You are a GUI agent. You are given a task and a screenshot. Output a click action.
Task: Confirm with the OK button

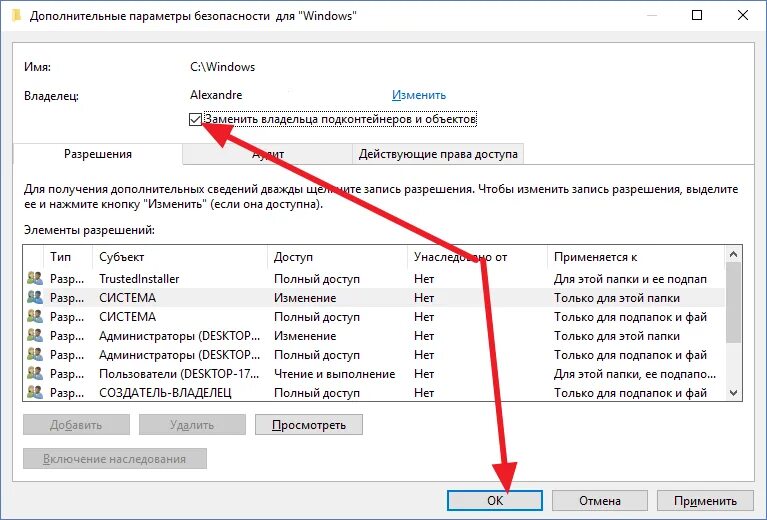[495, 500]
